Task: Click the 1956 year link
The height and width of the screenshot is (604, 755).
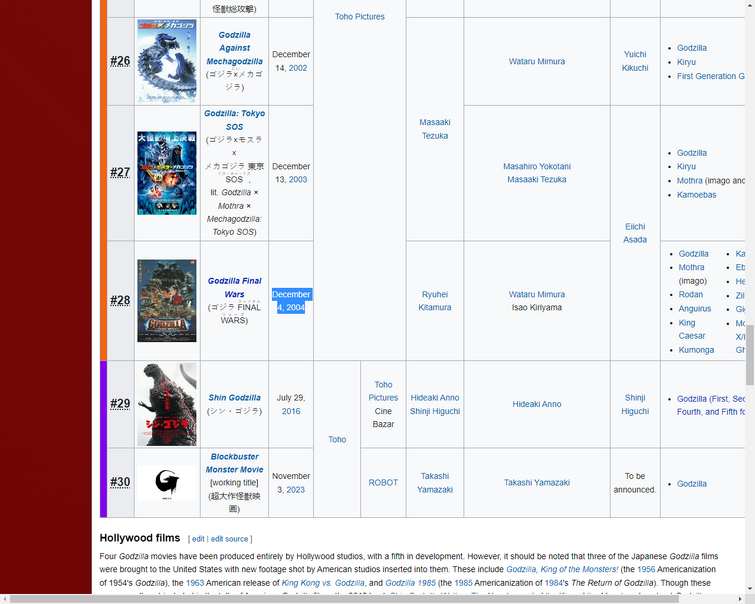Action: (x=646, y=569)
